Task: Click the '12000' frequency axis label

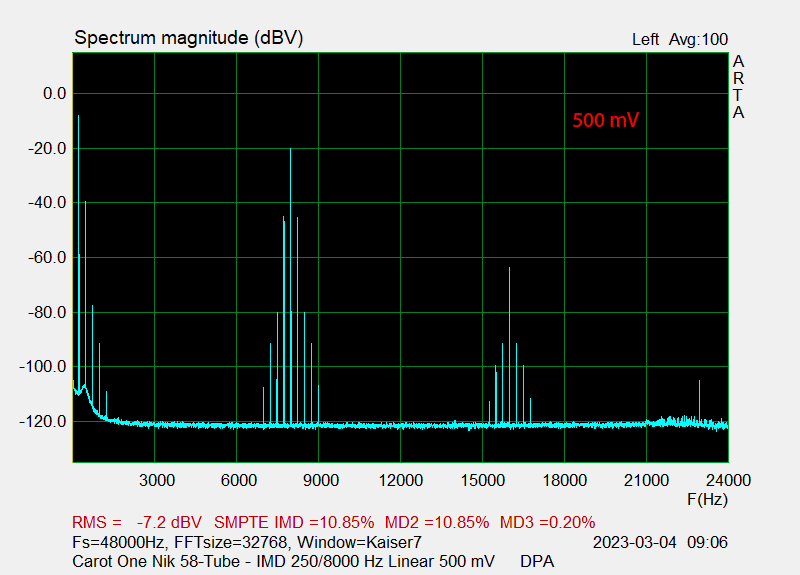Action: 400,479
